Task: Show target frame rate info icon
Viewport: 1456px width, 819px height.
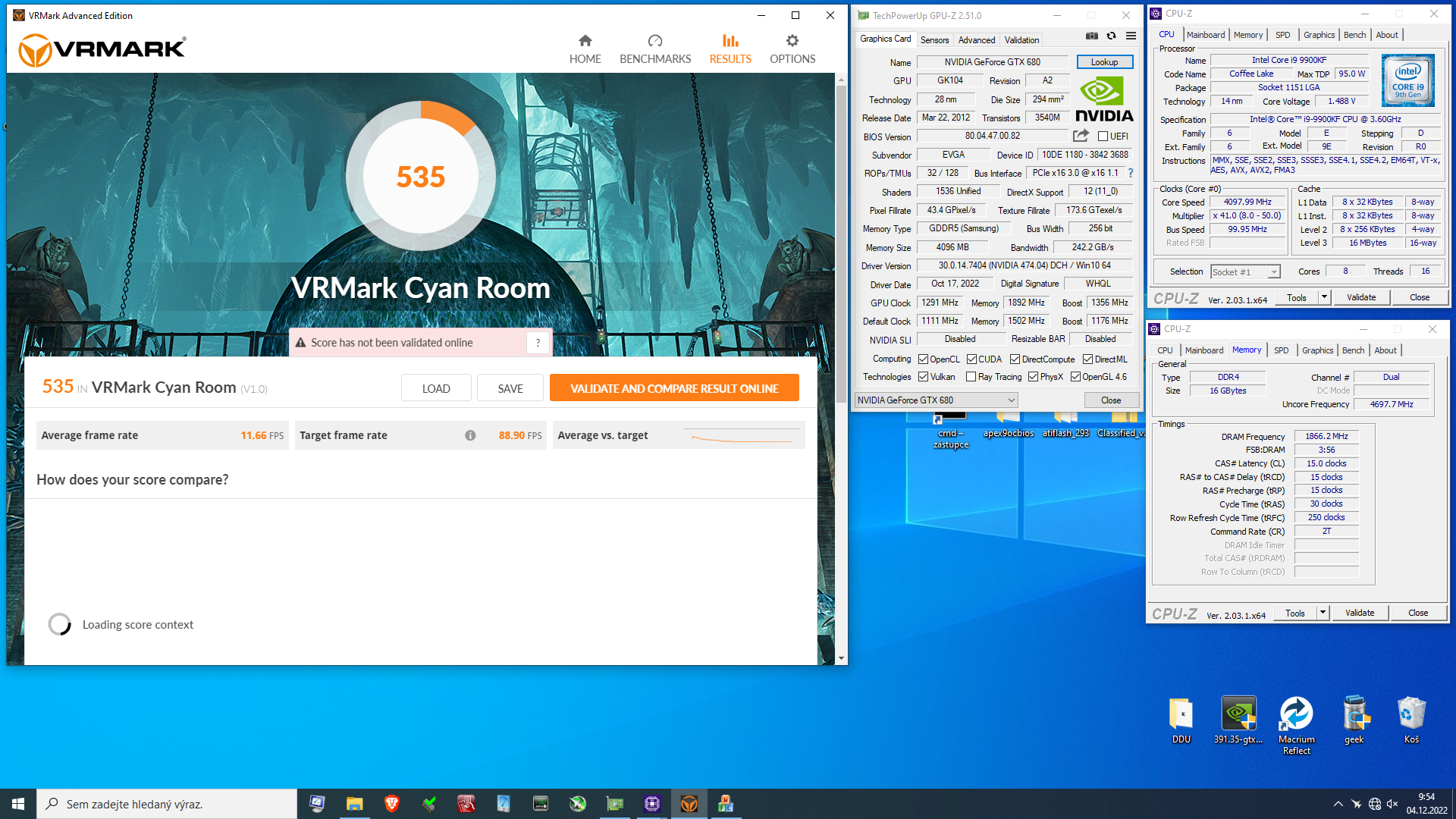Action: coord(470,435)
